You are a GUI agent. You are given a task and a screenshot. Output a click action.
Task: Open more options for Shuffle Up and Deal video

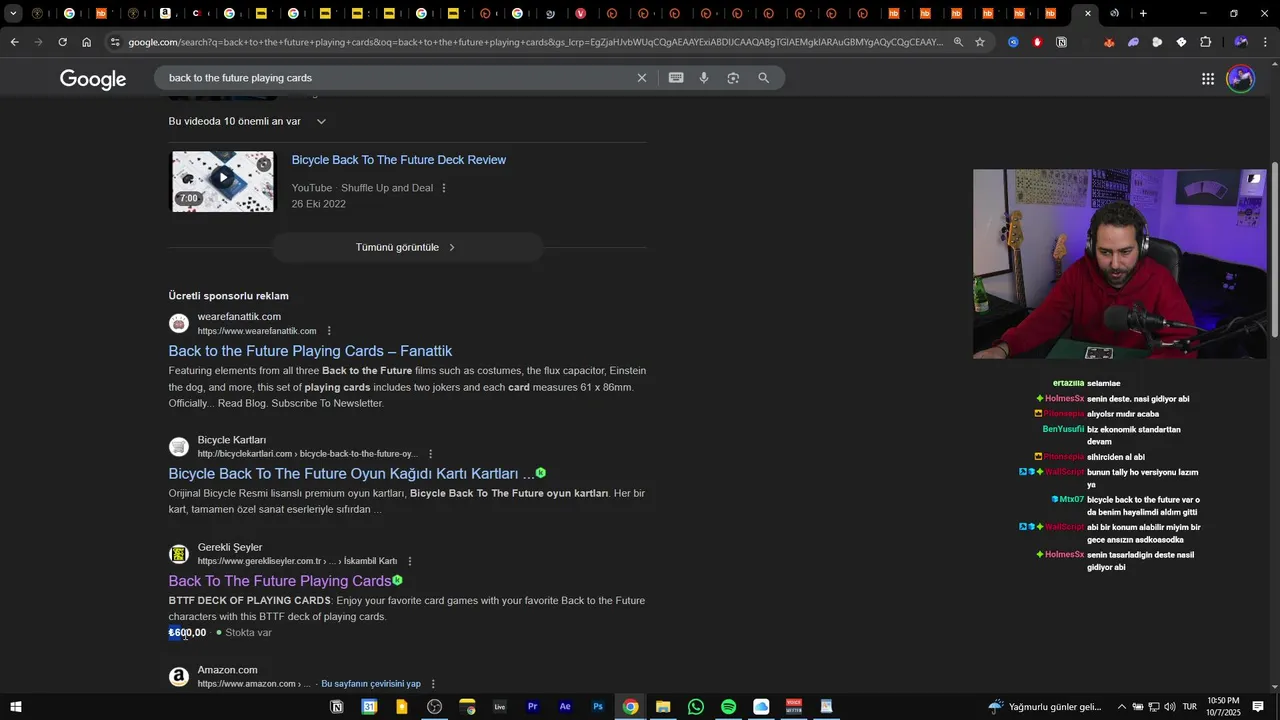[444, 188]
